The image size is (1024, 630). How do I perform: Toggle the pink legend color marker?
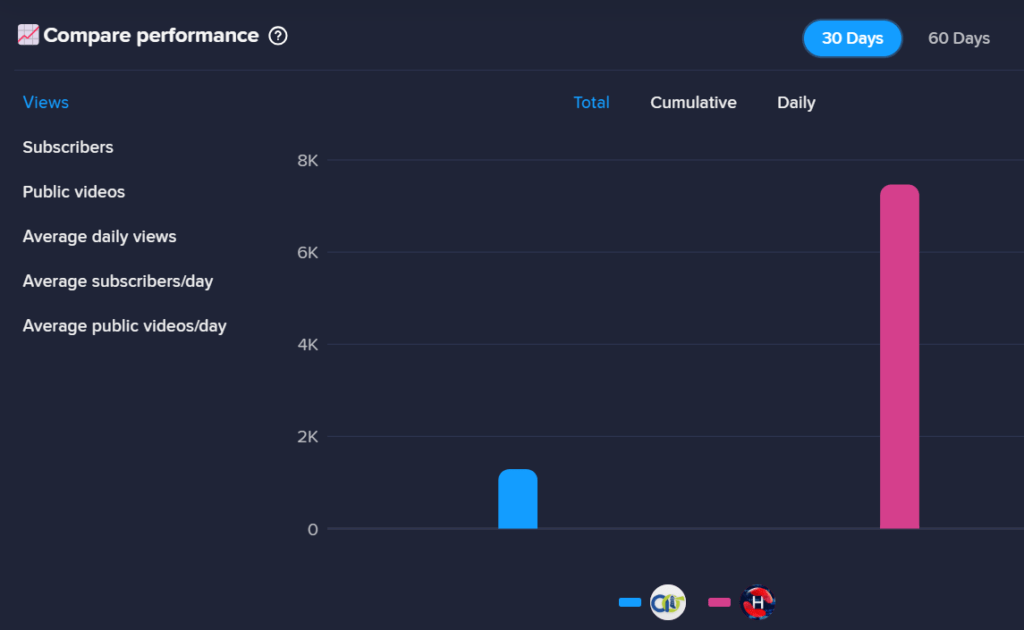(719, 602)
